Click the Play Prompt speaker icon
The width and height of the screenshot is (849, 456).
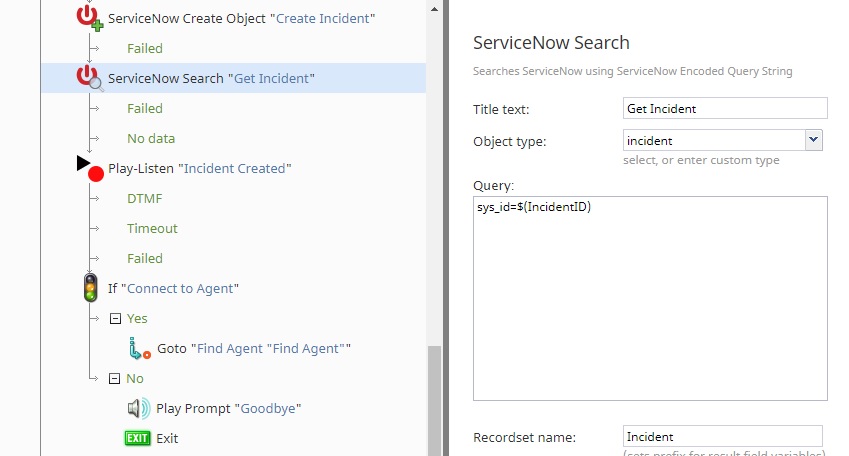coord(139,408)
